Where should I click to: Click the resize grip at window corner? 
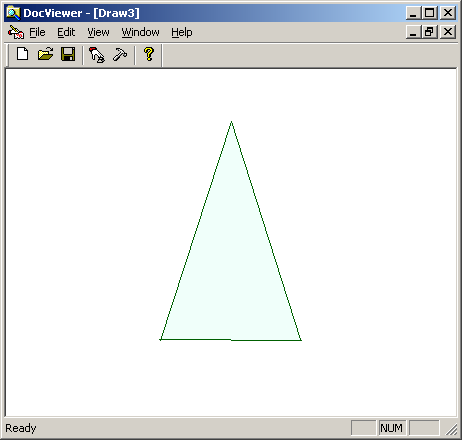(x=452, y=429)
